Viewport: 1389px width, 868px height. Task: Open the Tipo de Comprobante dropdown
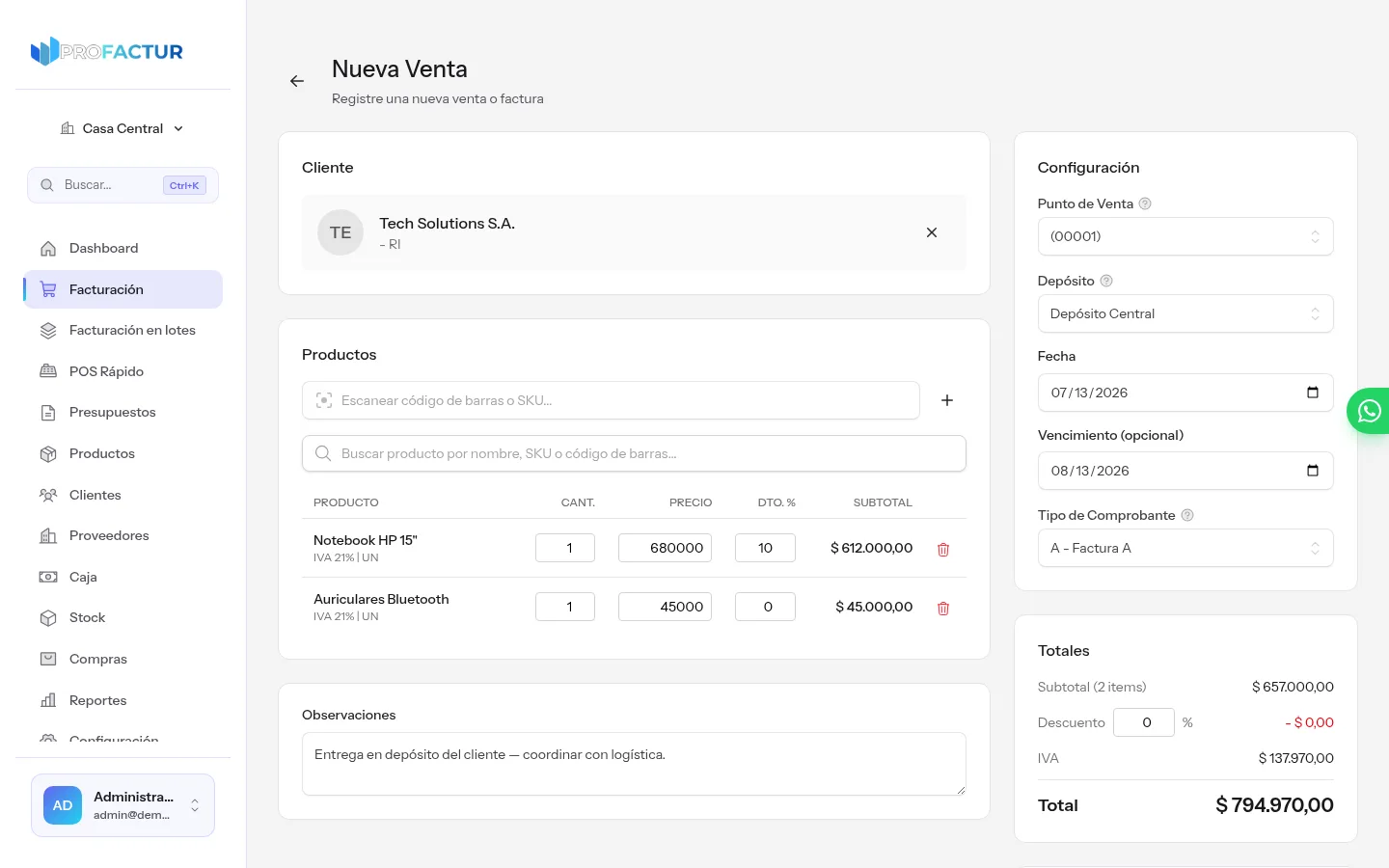pyautogui.click(x=1185, y=548)
